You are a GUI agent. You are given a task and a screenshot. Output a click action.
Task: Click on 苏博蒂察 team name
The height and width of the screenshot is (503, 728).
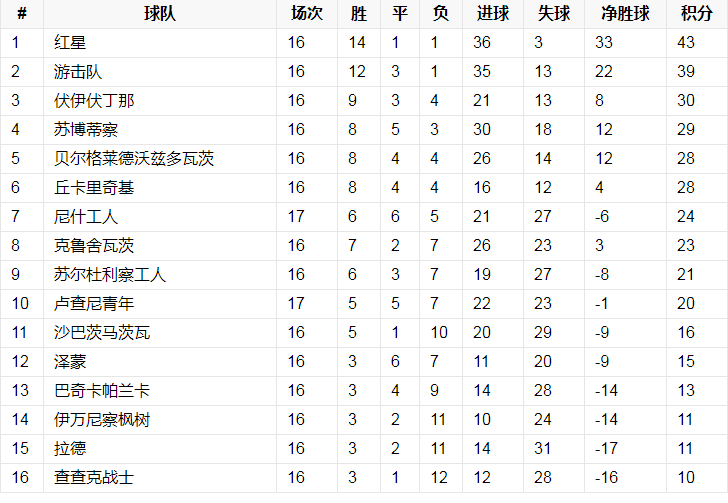coord(86,130)
